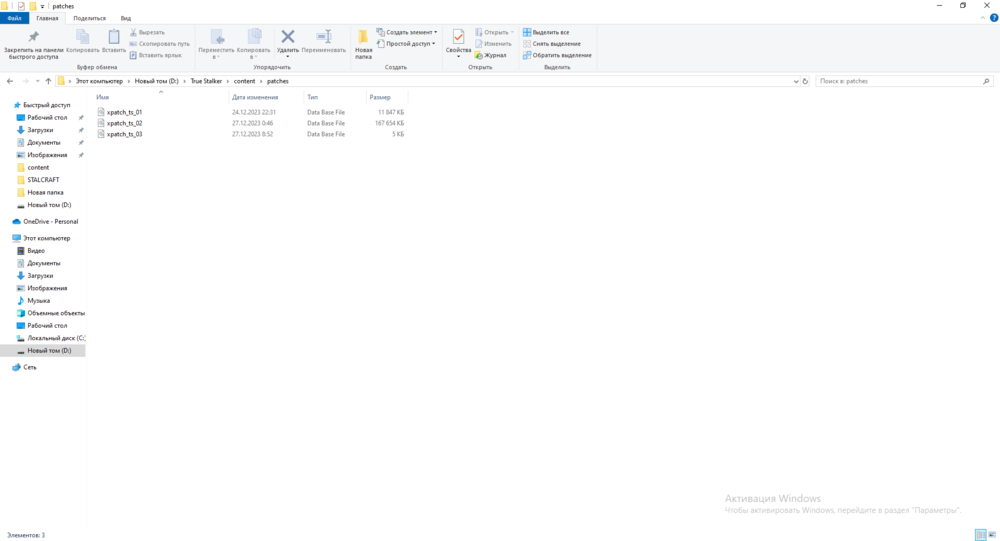Click Pin to Quick Access icon
1000x541 pixels.
pyautogui.click(x=33, y=37)
